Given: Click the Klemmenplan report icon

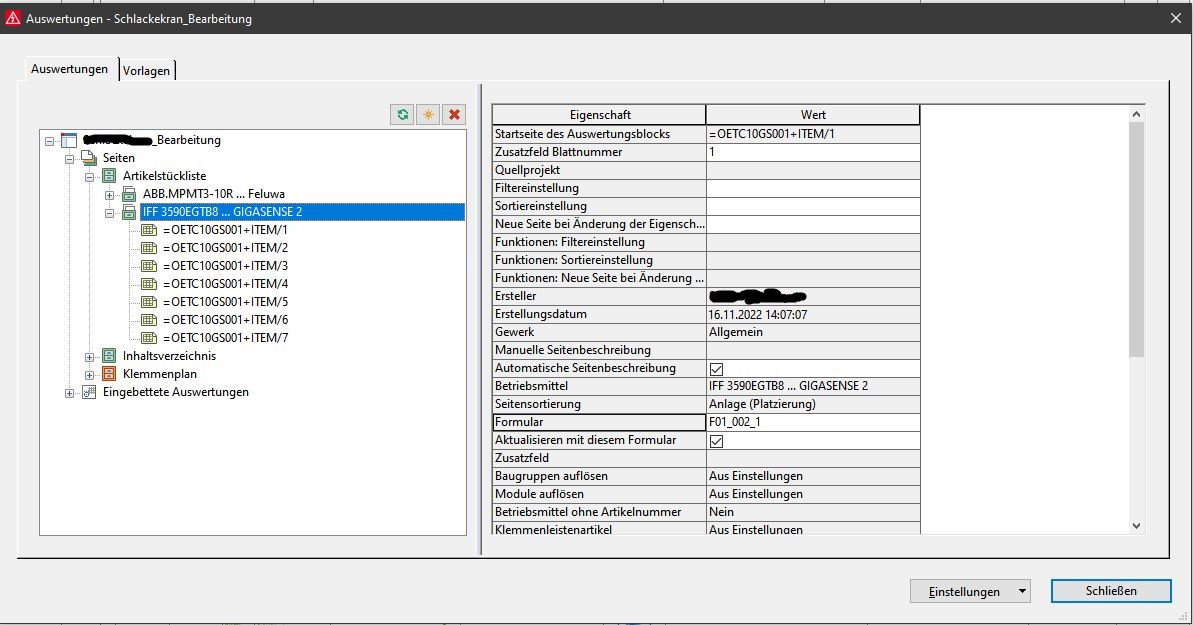Looking at the screenshot, I should [x=108, y=374].
